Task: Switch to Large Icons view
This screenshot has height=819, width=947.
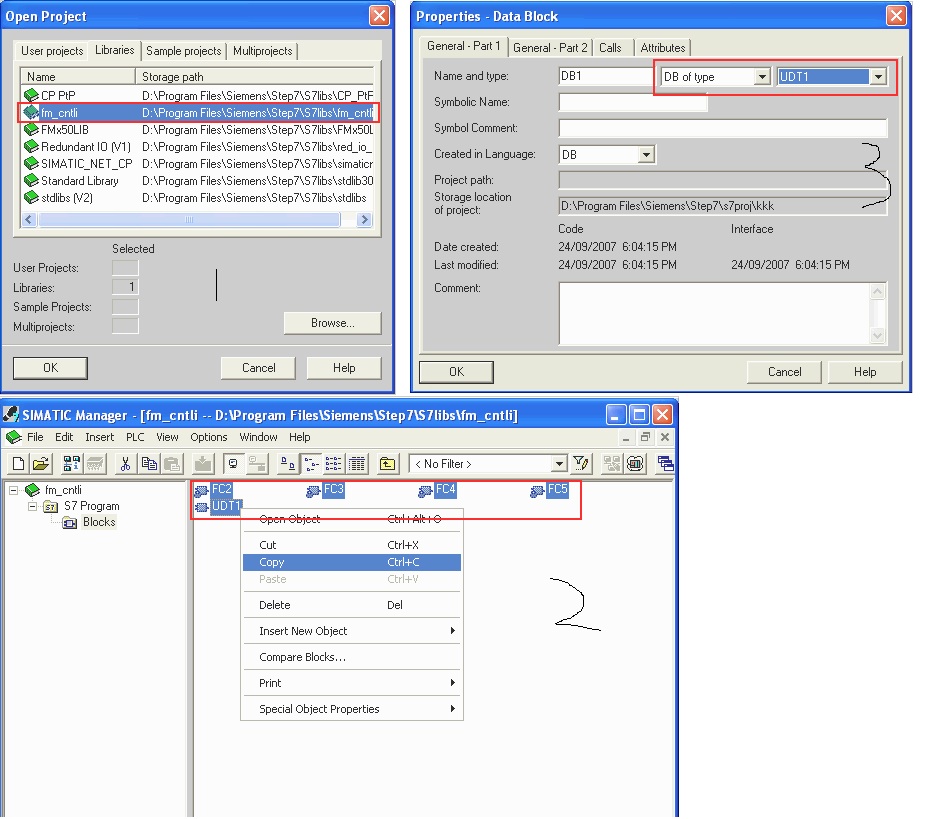Action: coord(287,464)
